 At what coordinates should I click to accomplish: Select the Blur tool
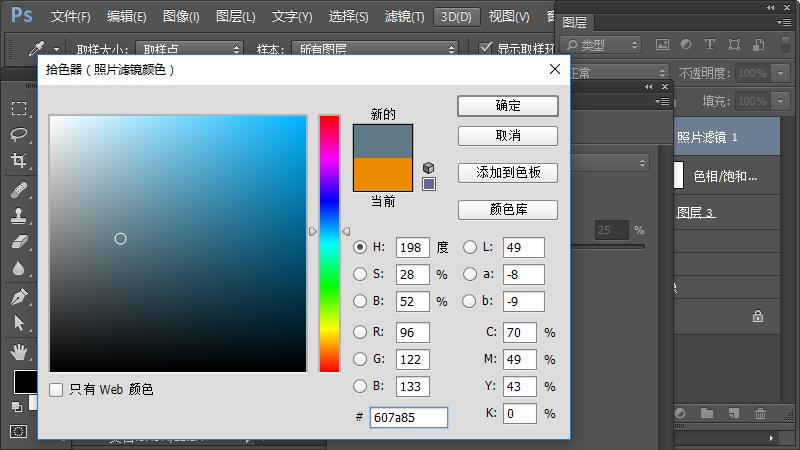click(19, 268)
